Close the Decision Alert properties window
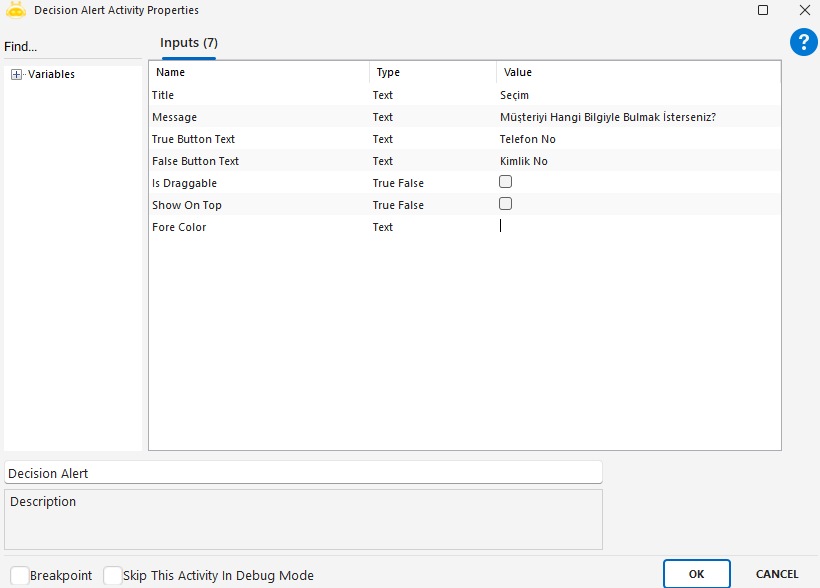 (x=804, y=10)
